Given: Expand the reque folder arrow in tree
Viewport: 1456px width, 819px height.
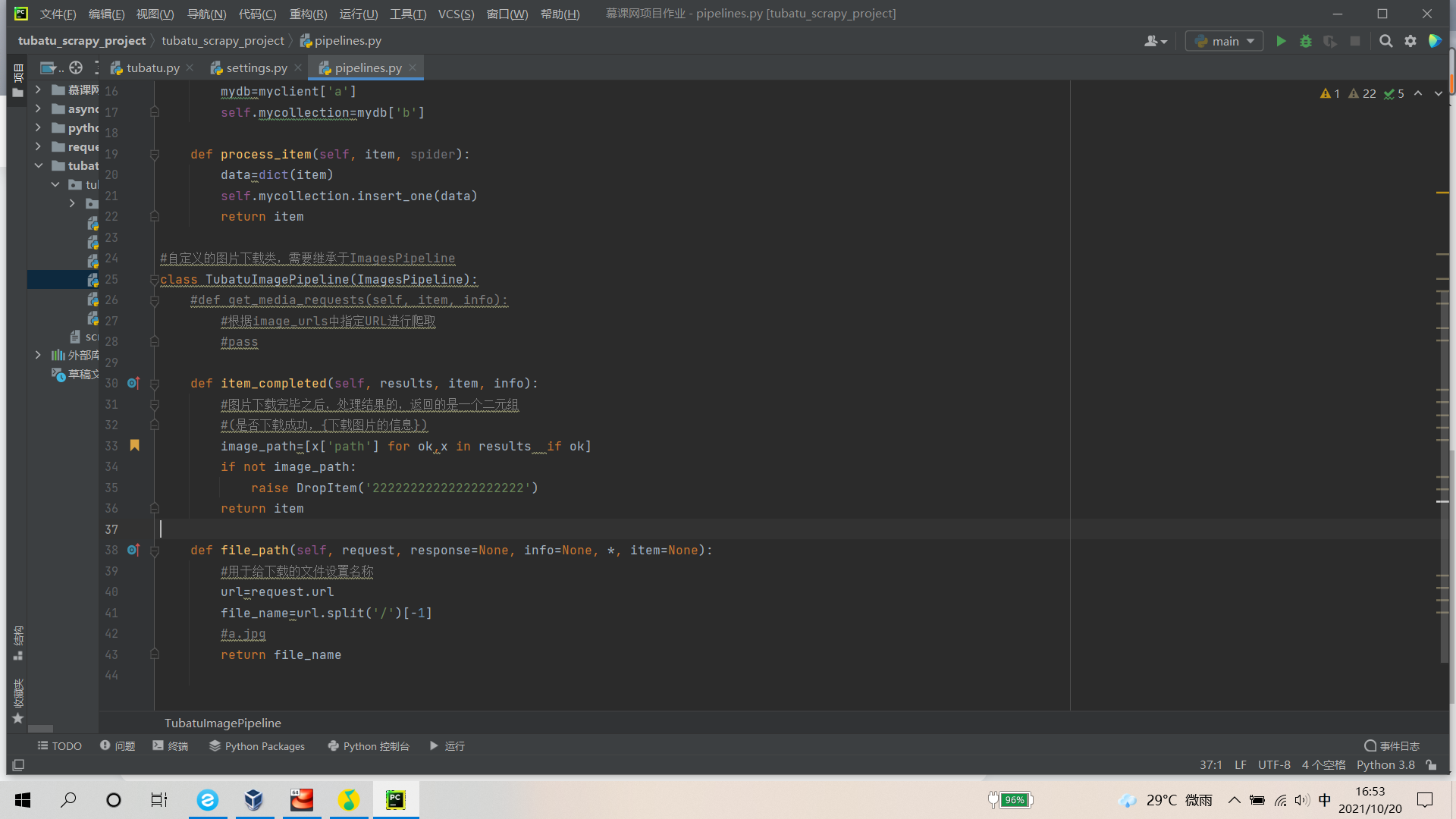Looking at the screenshot, I should (x=38, y=146).
